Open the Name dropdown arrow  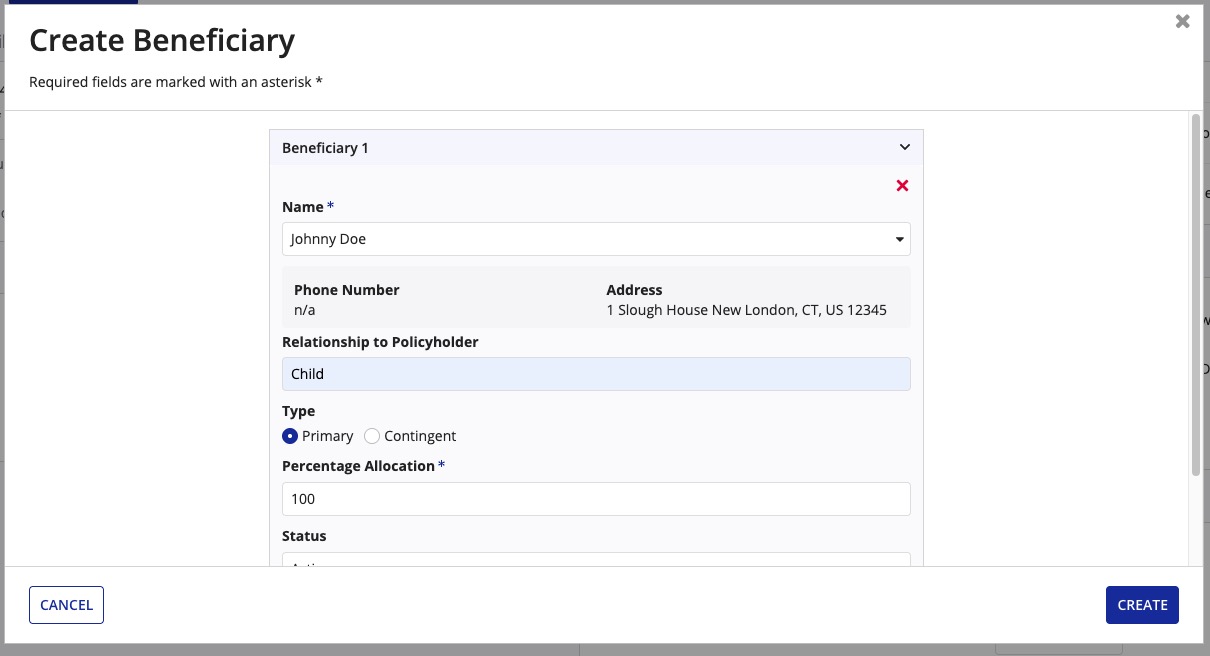[899, 239]
